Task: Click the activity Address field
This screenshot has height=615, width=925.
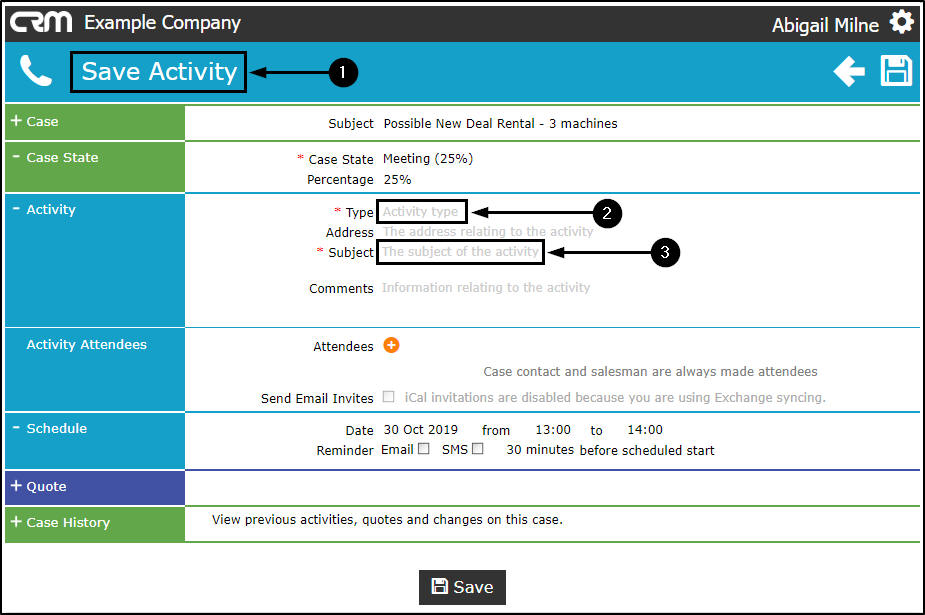Action: 487,232
